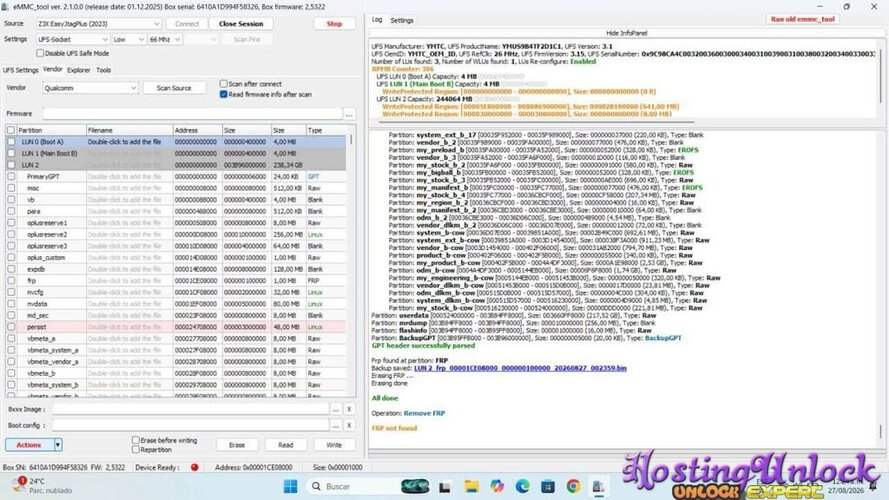Image resolution: width=889 pixels, height=500 pixels.
Task: Check the frp partition checkbox
Action: [x=11, y=281]
